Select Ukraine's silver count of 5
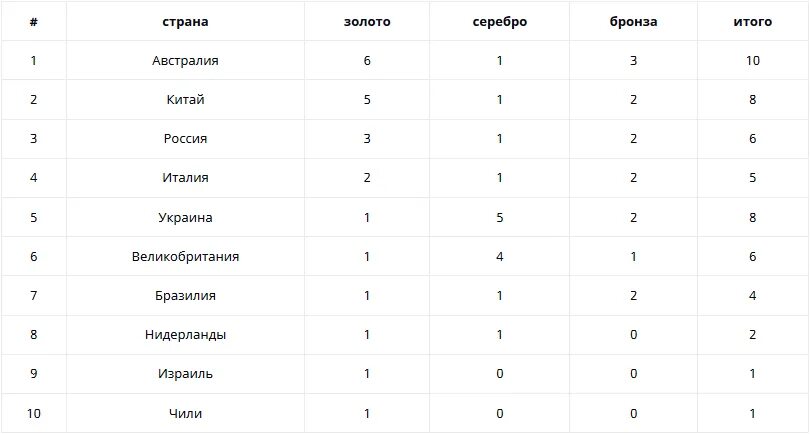 tap(500, 217)
